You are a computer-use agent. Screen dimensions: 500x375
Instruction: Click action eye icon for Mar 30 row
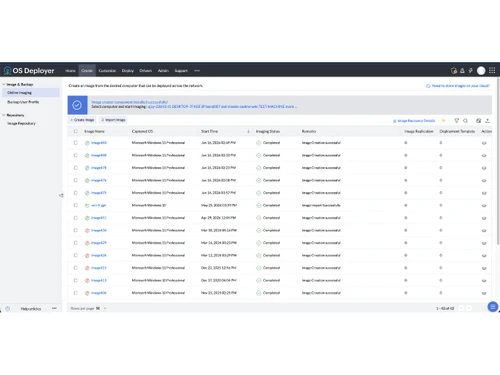coord(484,231)
